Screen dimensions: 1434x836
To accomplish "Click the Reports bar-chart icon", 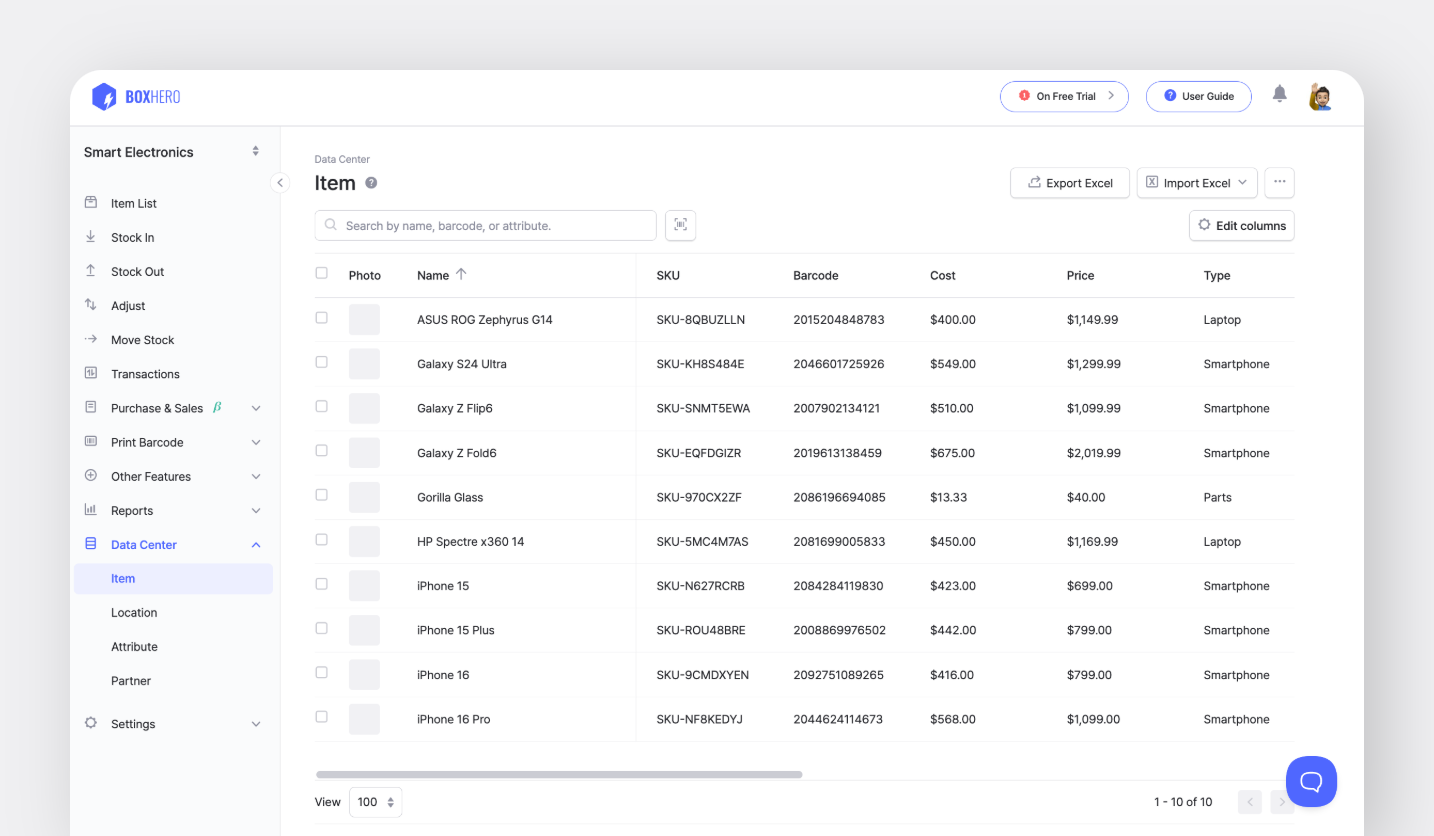I will click(91, 510).
